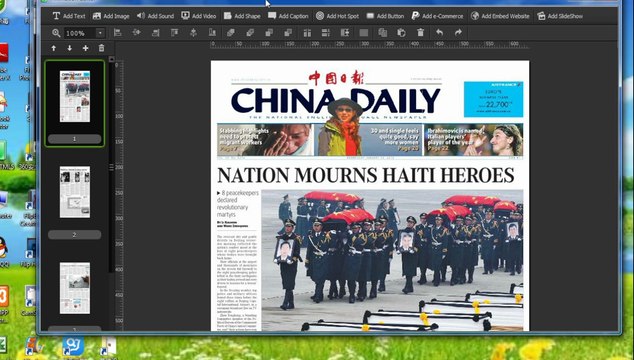Click the Add Shape tool
This screenshot has height=360, width=634.
pyautogui.click(x=242, y=16)
